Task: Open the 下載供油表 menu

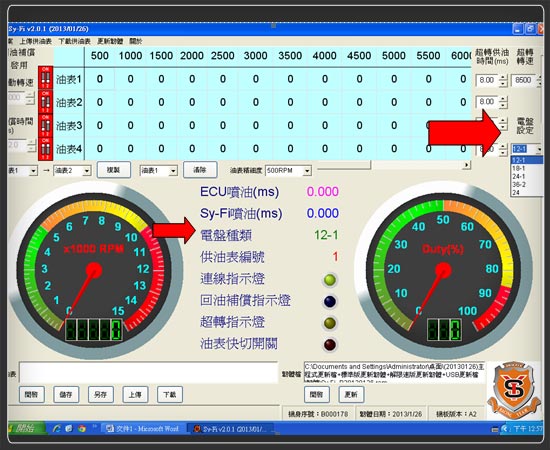Action: [75, 41]
